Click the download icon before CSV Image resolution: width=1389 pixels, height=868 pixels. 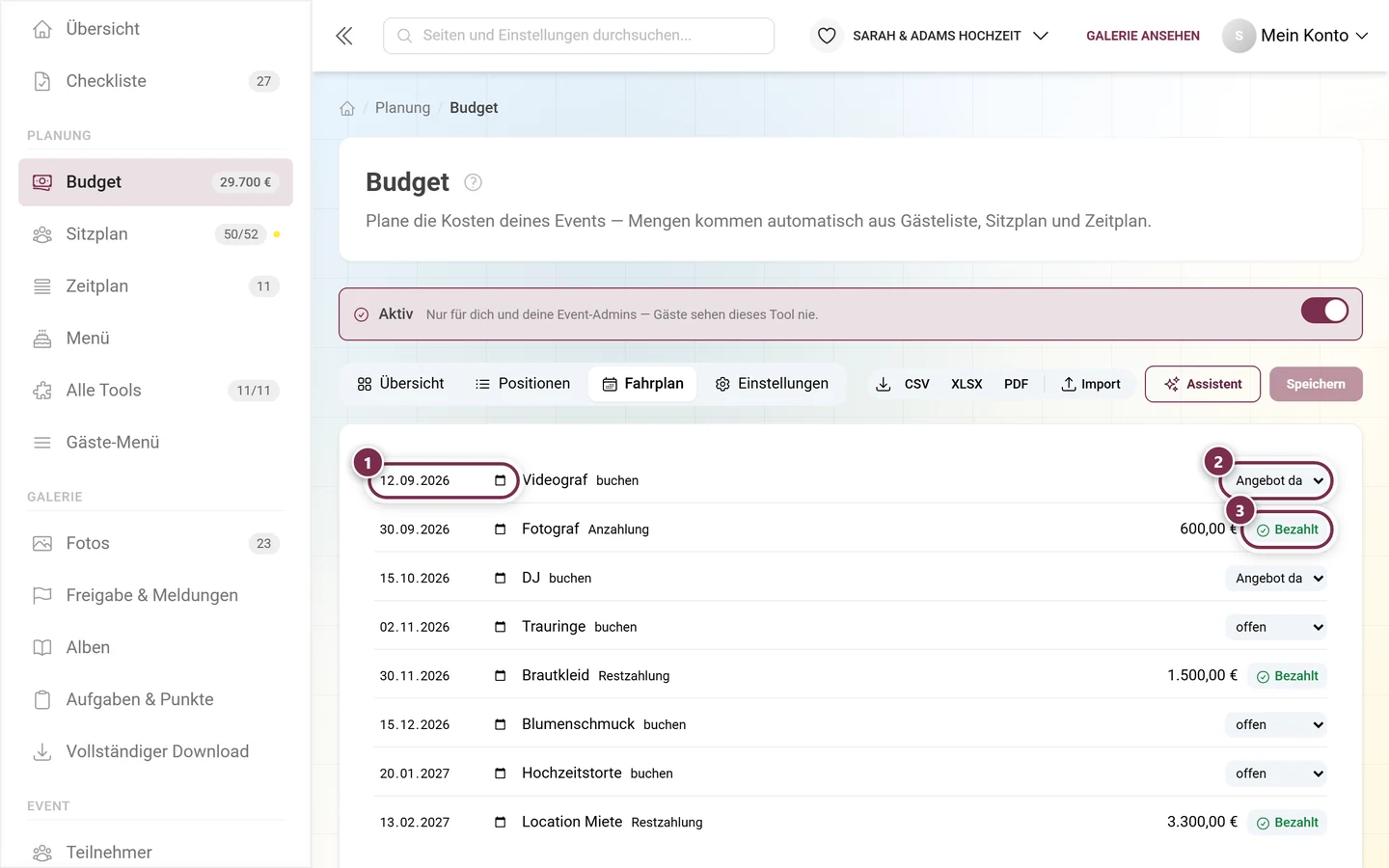pos(884,384)
